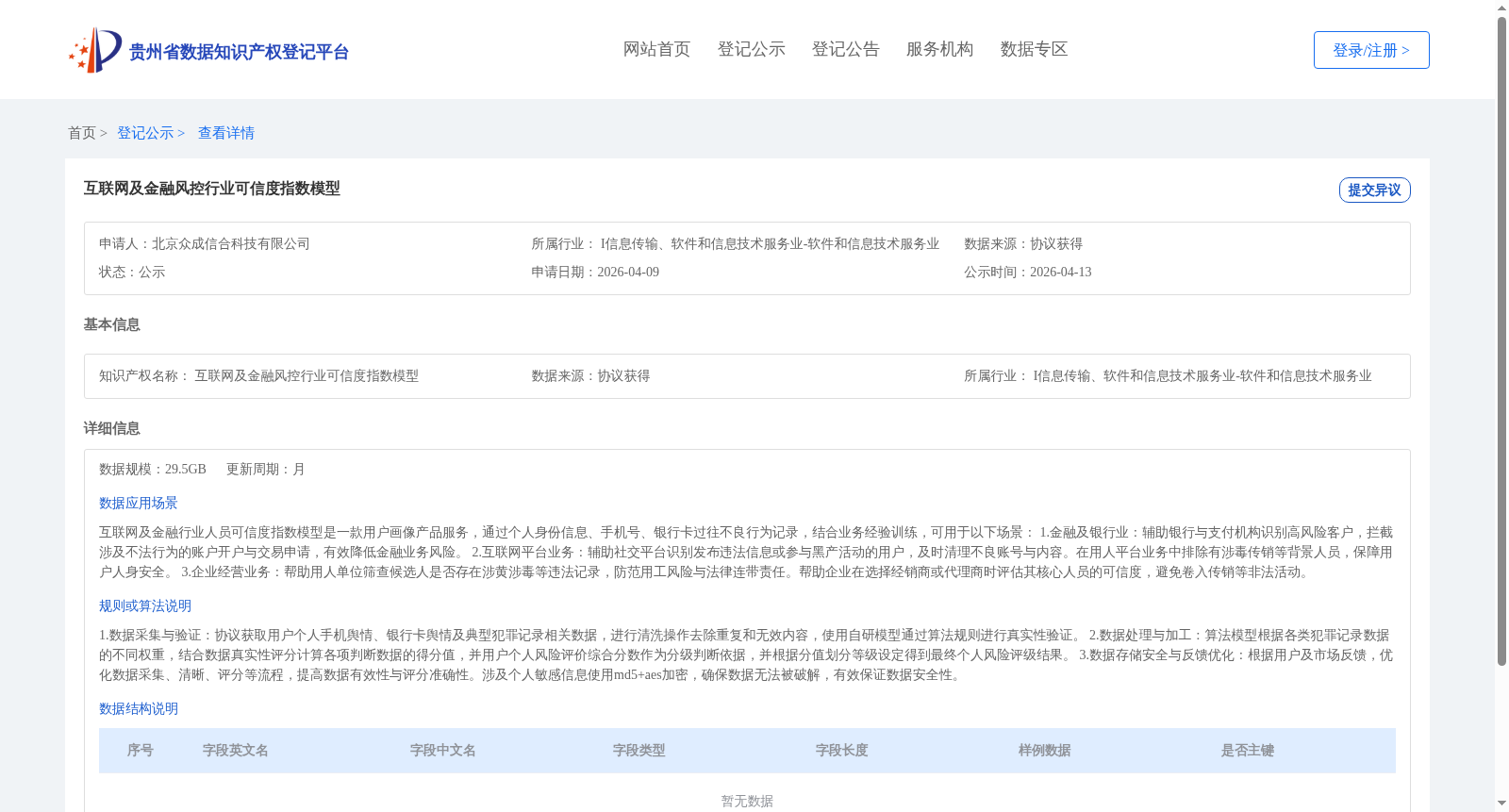Screen dimensions: 1509x812
Task: Click the 规则或算法说明 heading
Action: coord(145,605)
